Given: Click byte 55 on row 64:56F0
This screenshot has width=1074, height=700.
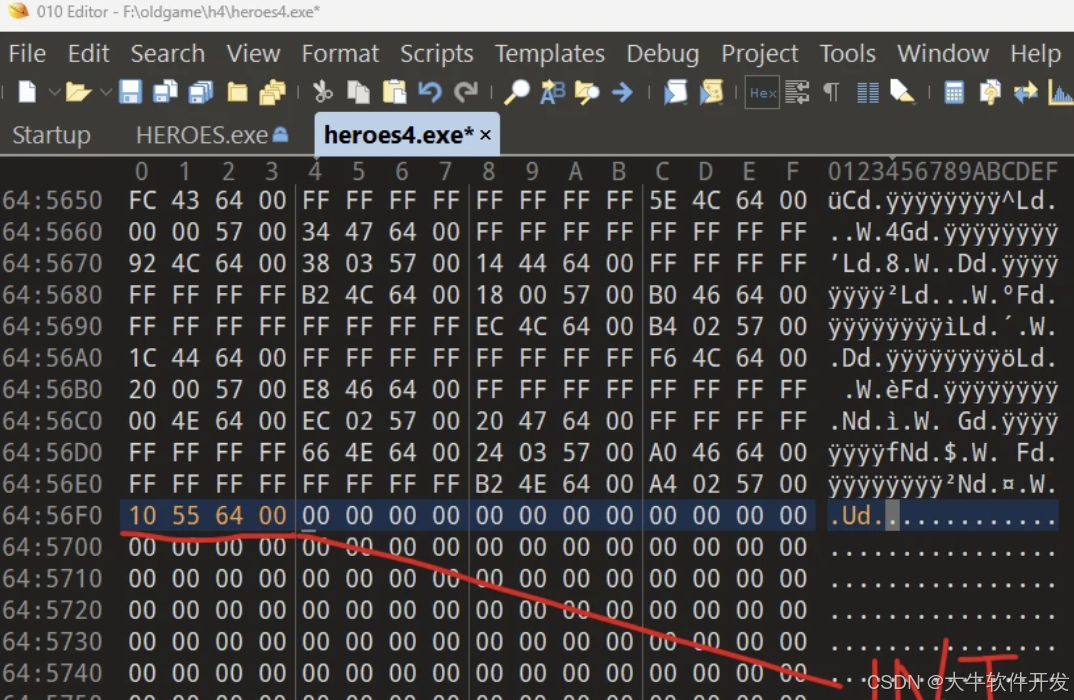Looking at the screenshot, I should tap(186, 516).
